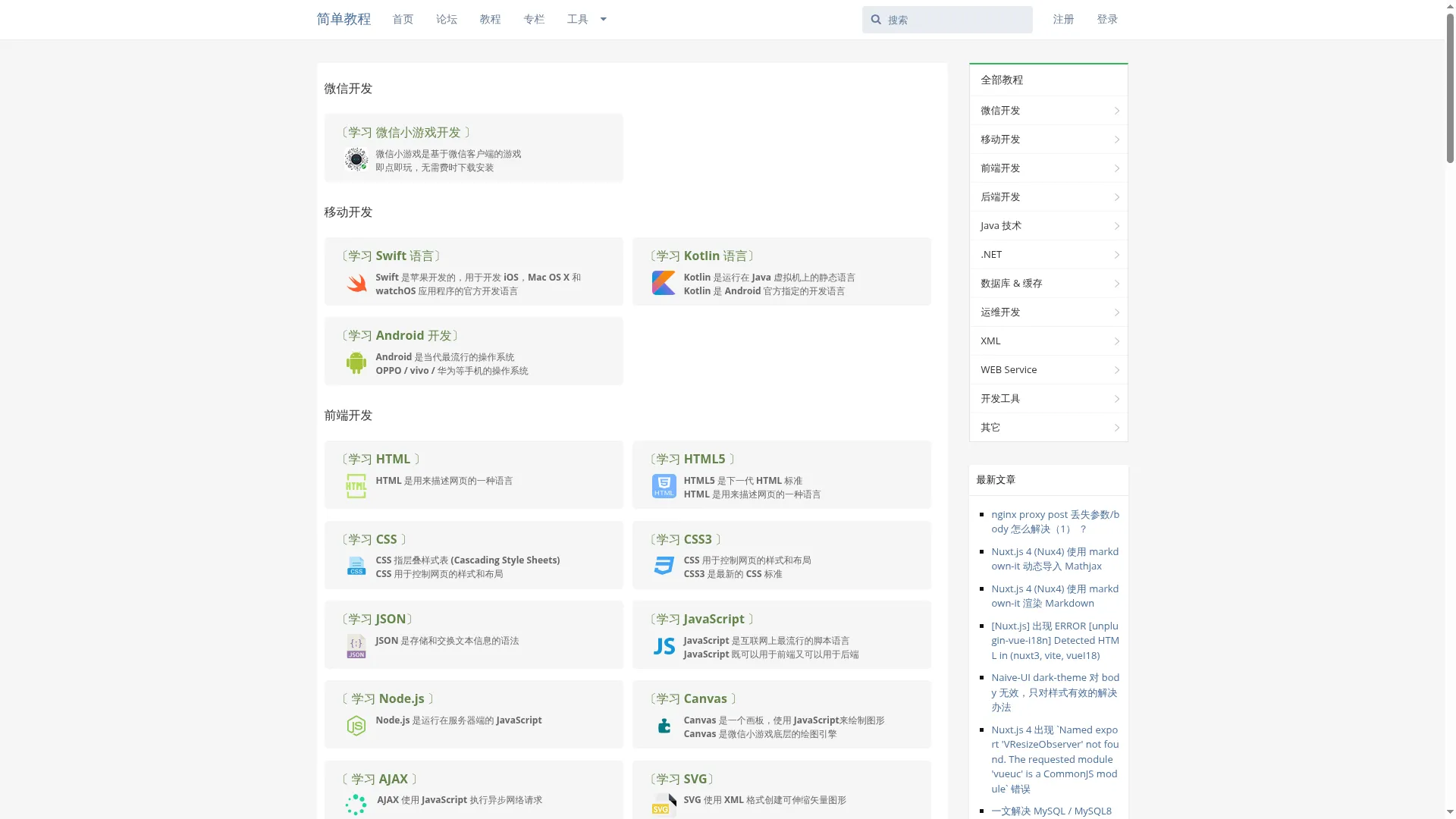This screenshot has width=1456, height=819.
Task: Click the HTML5 shield icon
Action: click(x=664, y=486)
